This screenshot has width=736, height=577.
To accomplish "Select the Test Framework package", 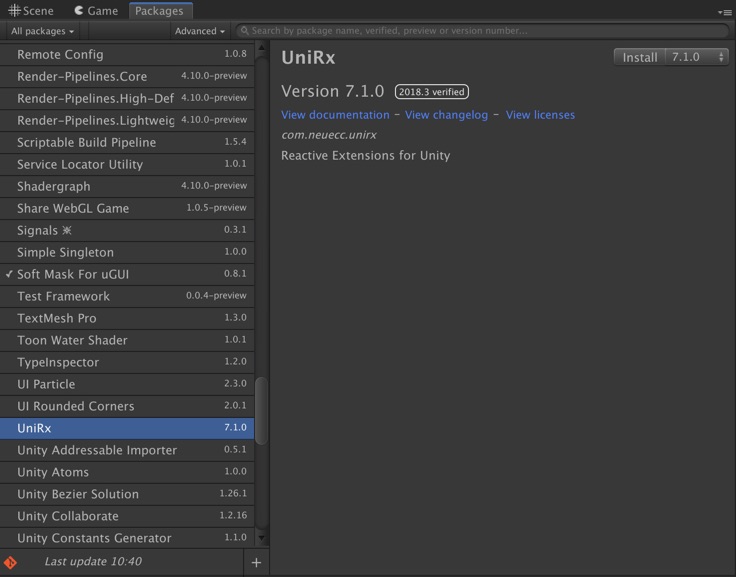I will click(127, 296).
